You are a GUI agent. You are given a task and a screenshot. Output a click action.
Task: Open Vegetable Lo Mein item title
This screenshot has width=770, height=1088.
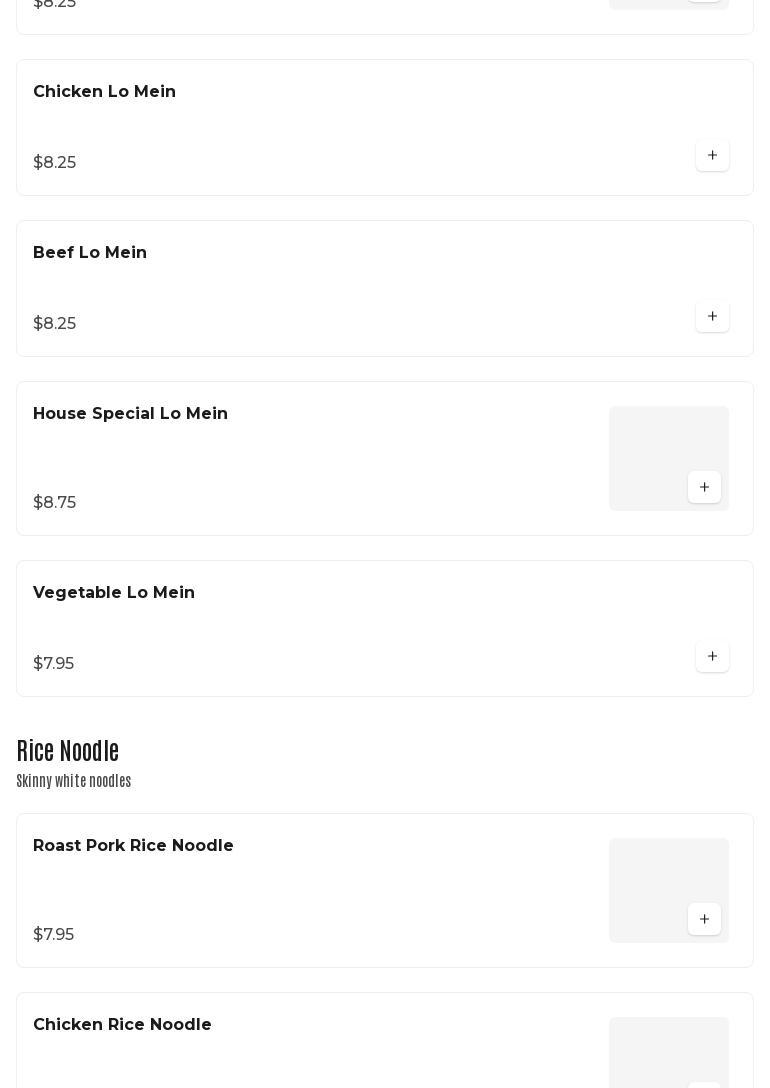click(x=114, y=593)
